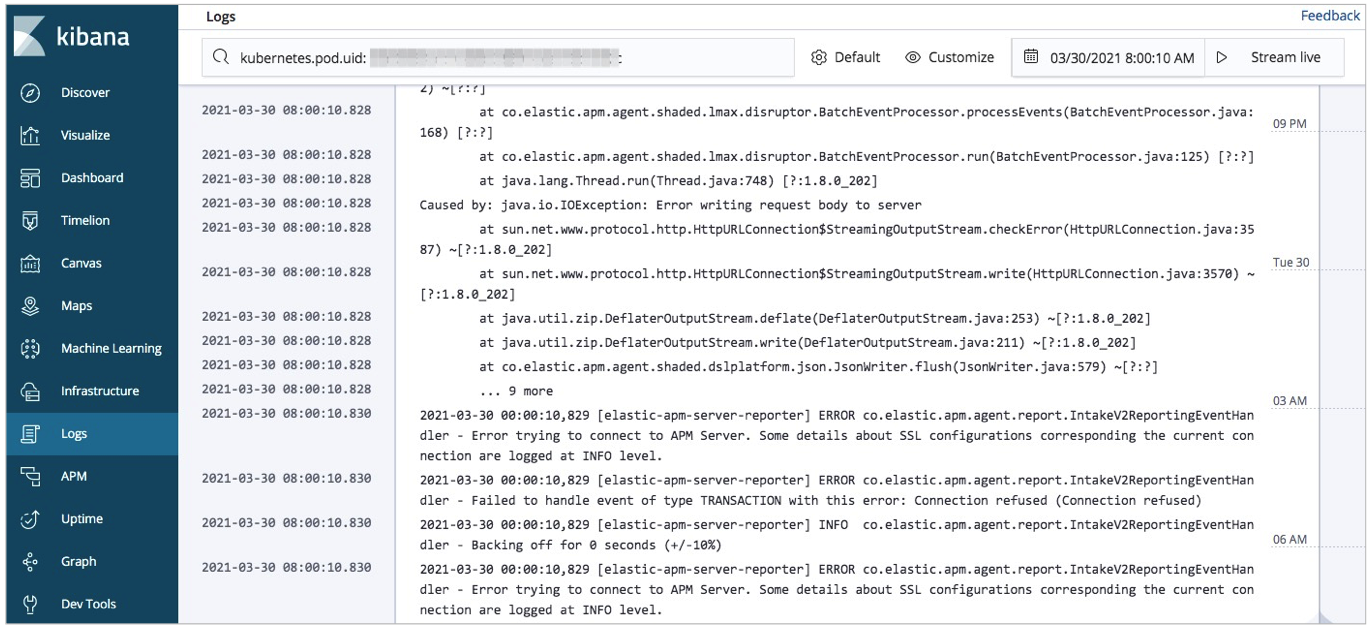
Task: Click the search magnifier icon
Action: 220,58
